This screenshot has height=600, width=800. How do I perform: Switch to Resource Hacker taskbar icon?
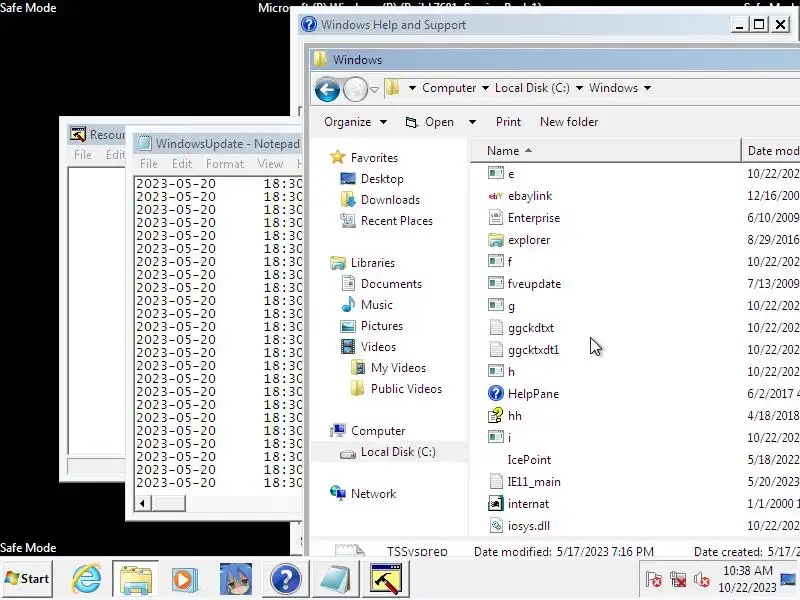pyautogui.click(x=386, y=579)
